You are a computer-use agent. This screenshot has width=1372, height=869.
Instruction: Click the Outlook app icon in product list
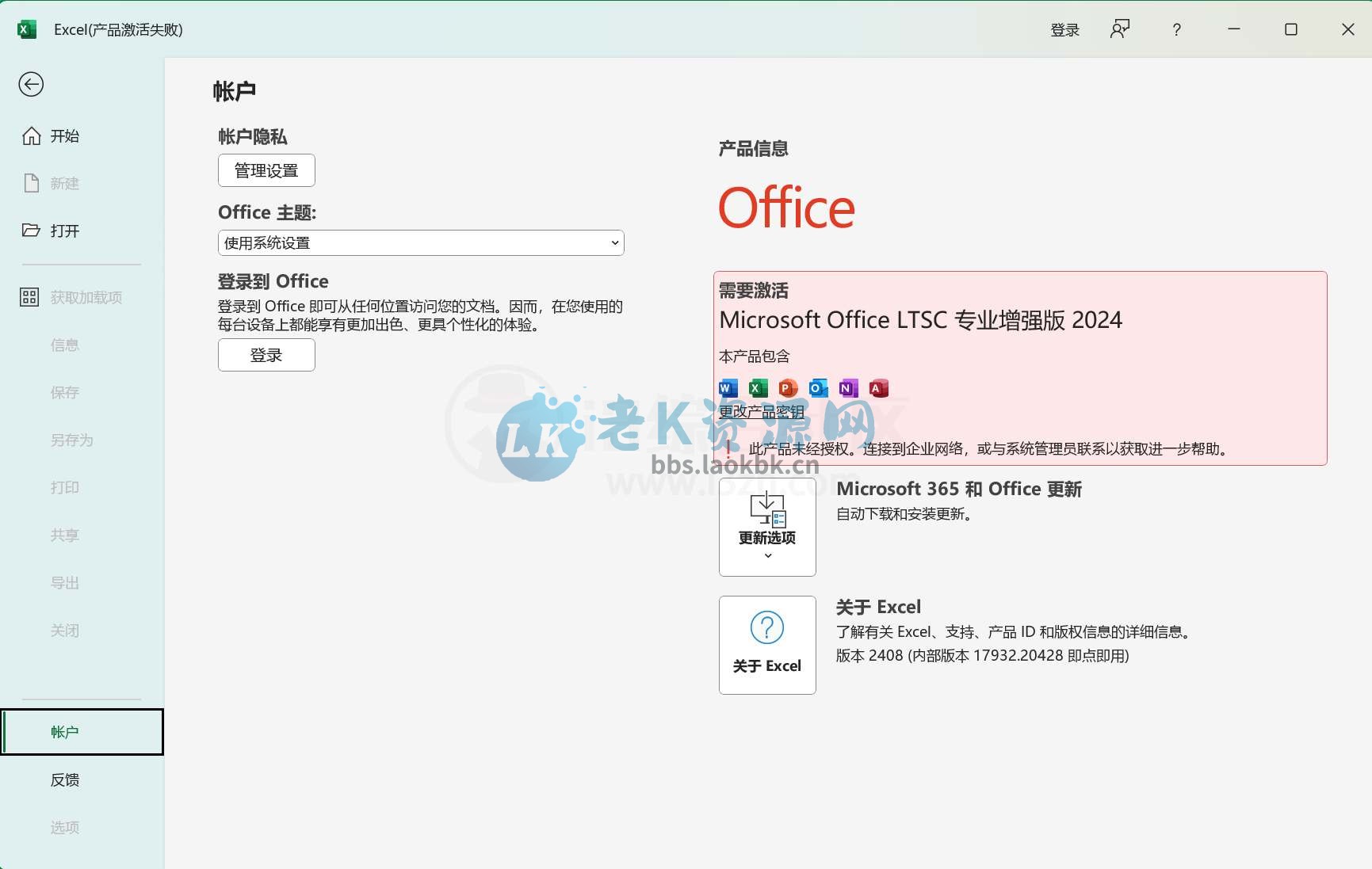[818, 388]
